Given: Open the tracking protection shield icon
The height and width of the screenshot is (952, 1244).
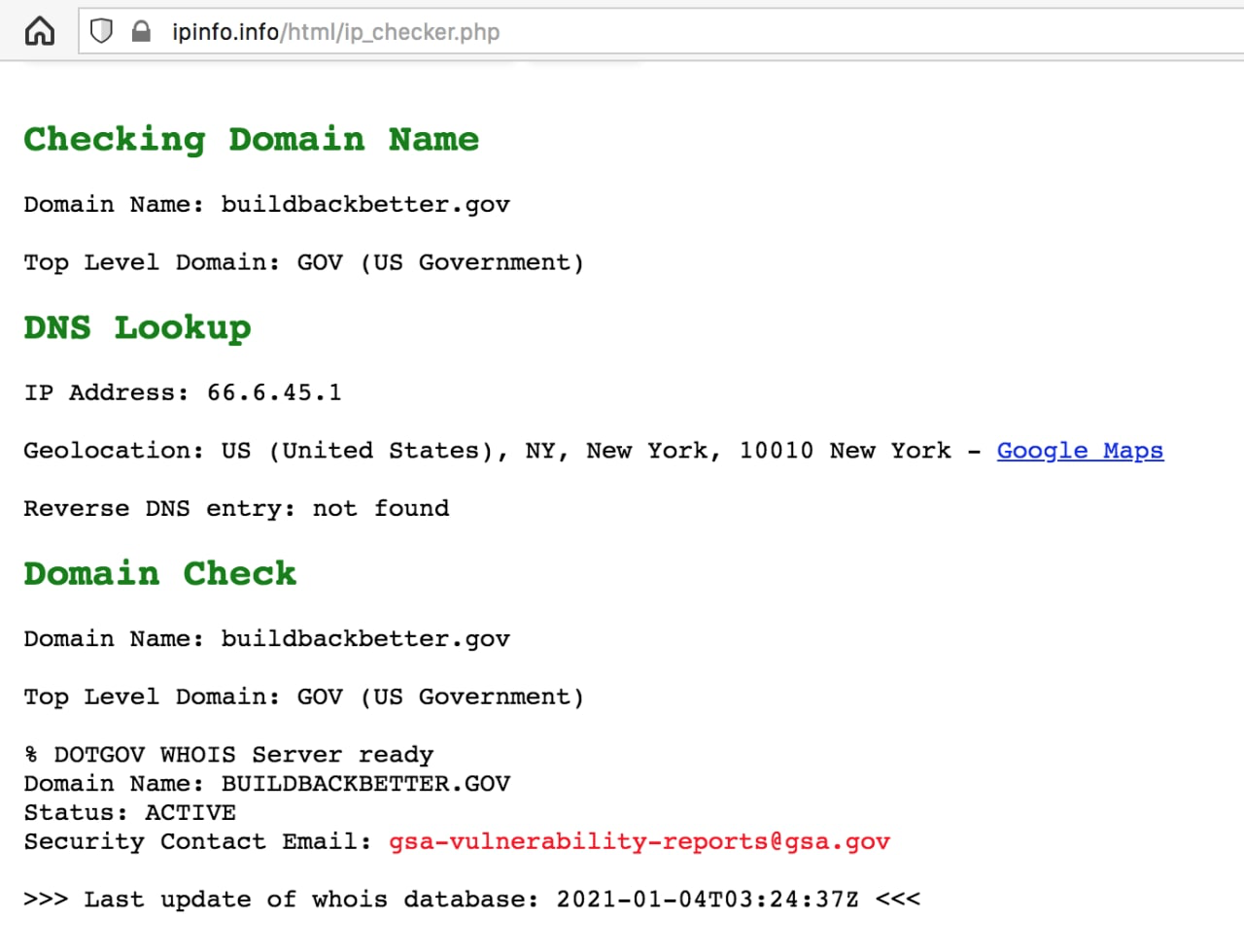Looking at the screenshot, I should coord(101,32).
